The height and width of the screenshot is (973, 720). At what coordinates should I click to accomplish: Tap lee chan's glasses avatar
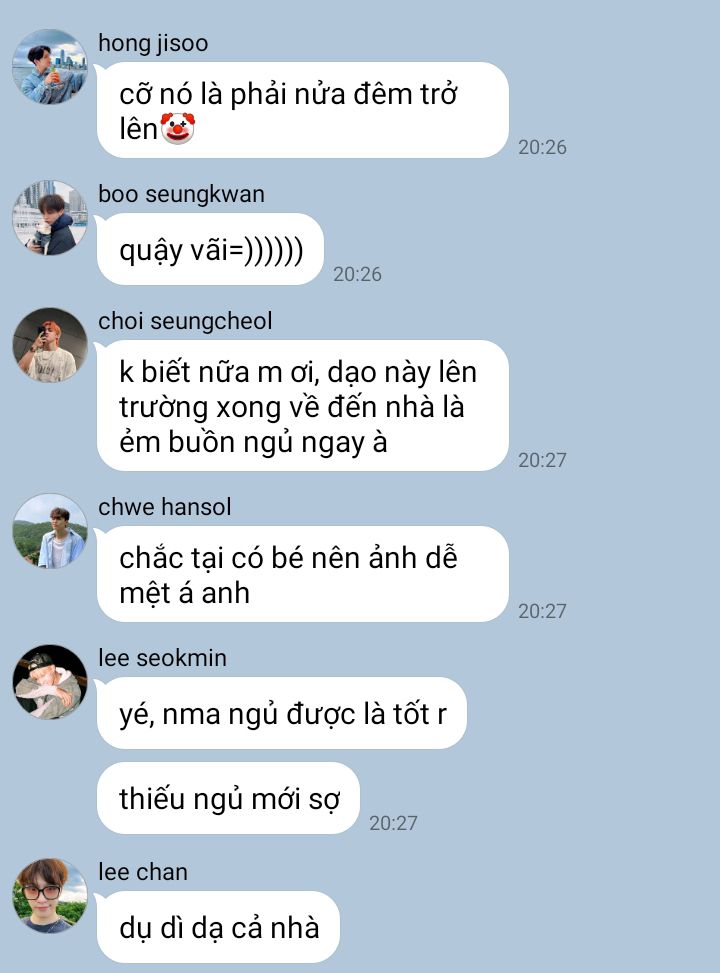coord(50,895)
